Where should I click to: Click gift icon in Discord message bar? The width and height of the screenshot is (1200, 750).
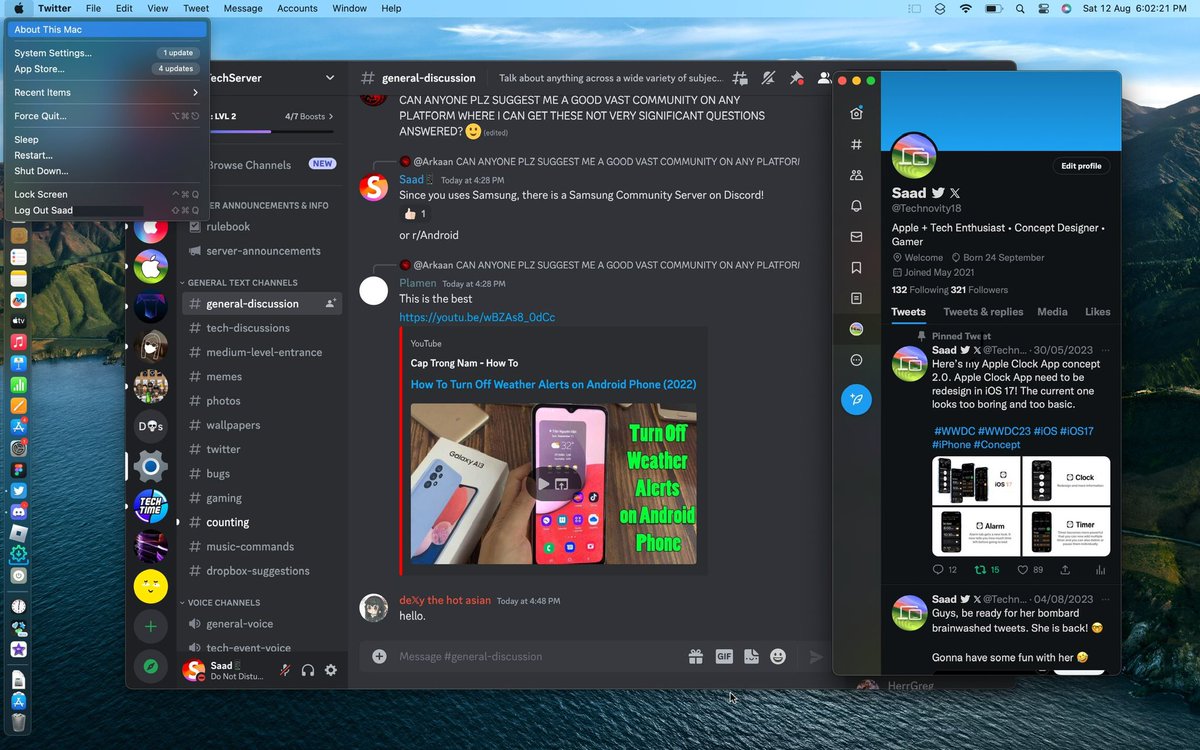click(x=695, y=657)
